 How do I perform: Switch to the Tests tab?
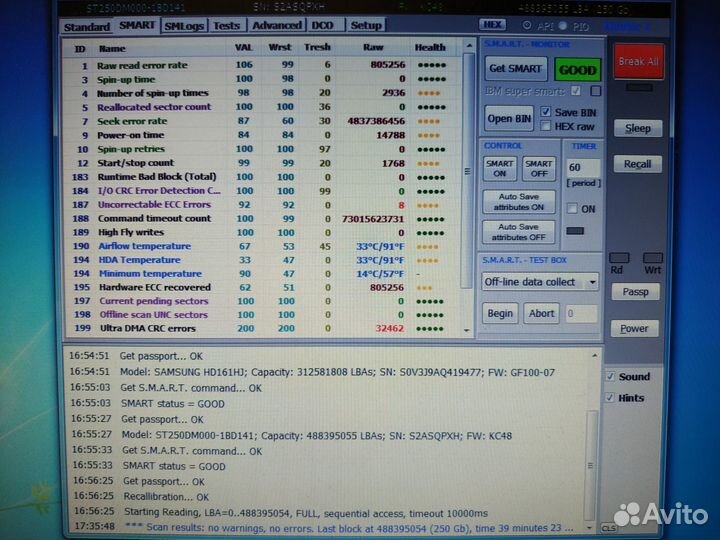point(227,25)
